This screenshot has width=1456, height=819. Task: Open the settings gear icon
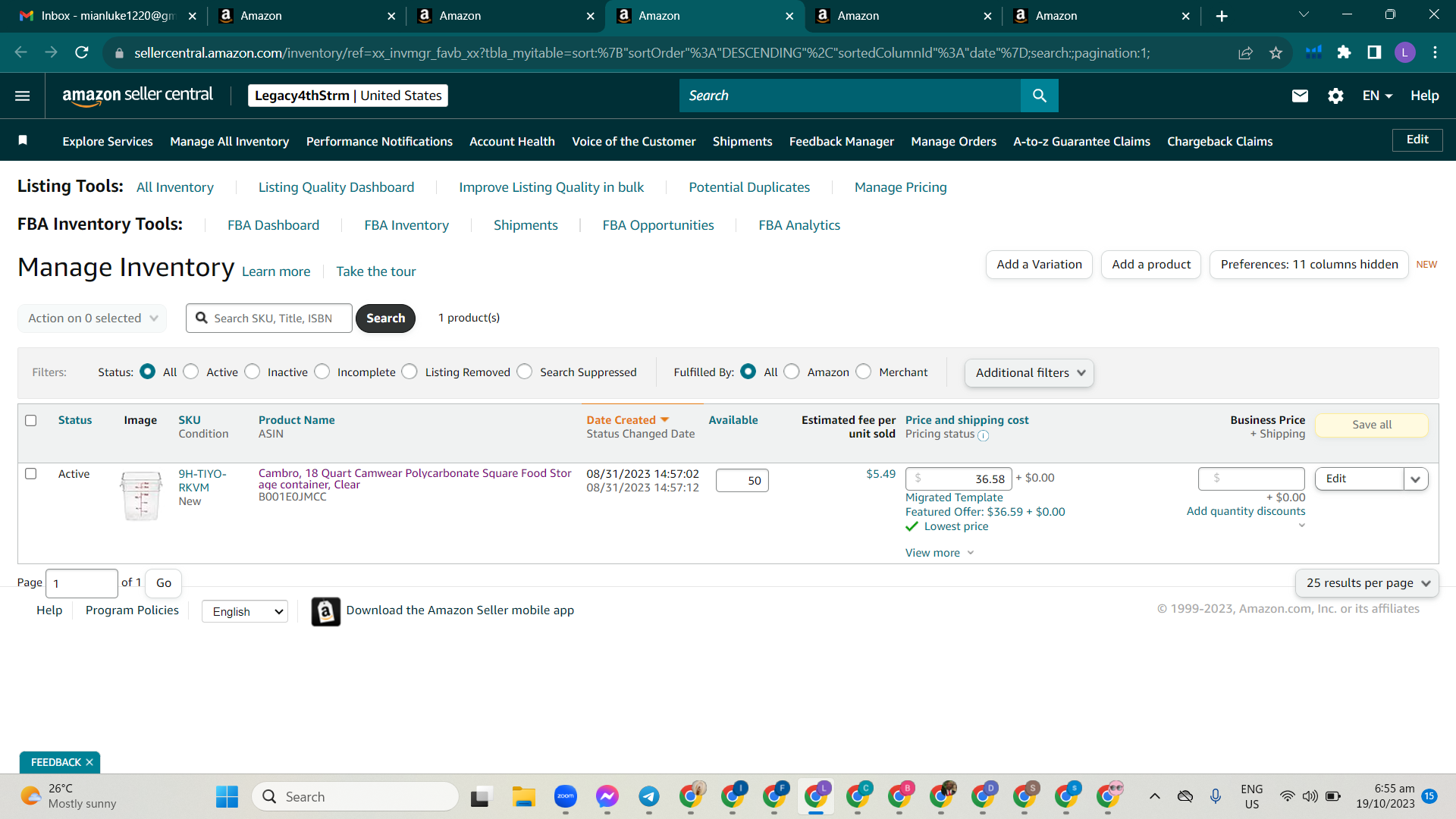[1335, 96]
